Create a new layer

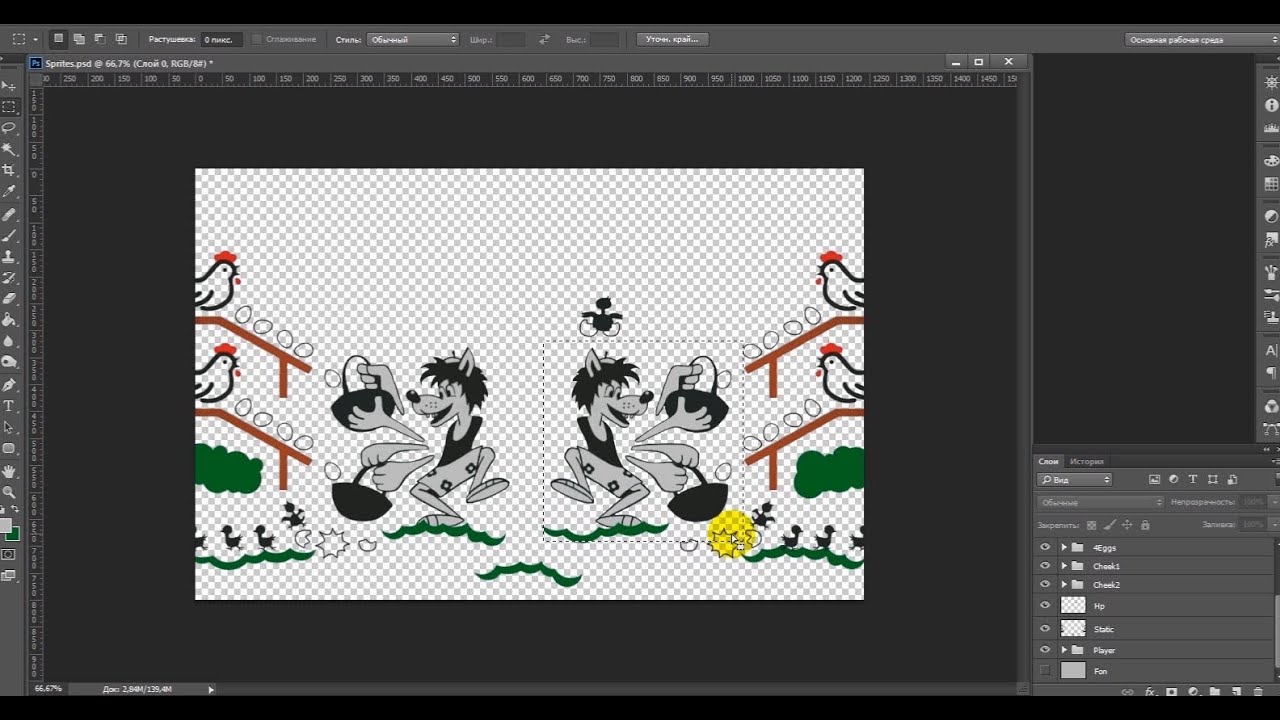(x=1236, y=691)
